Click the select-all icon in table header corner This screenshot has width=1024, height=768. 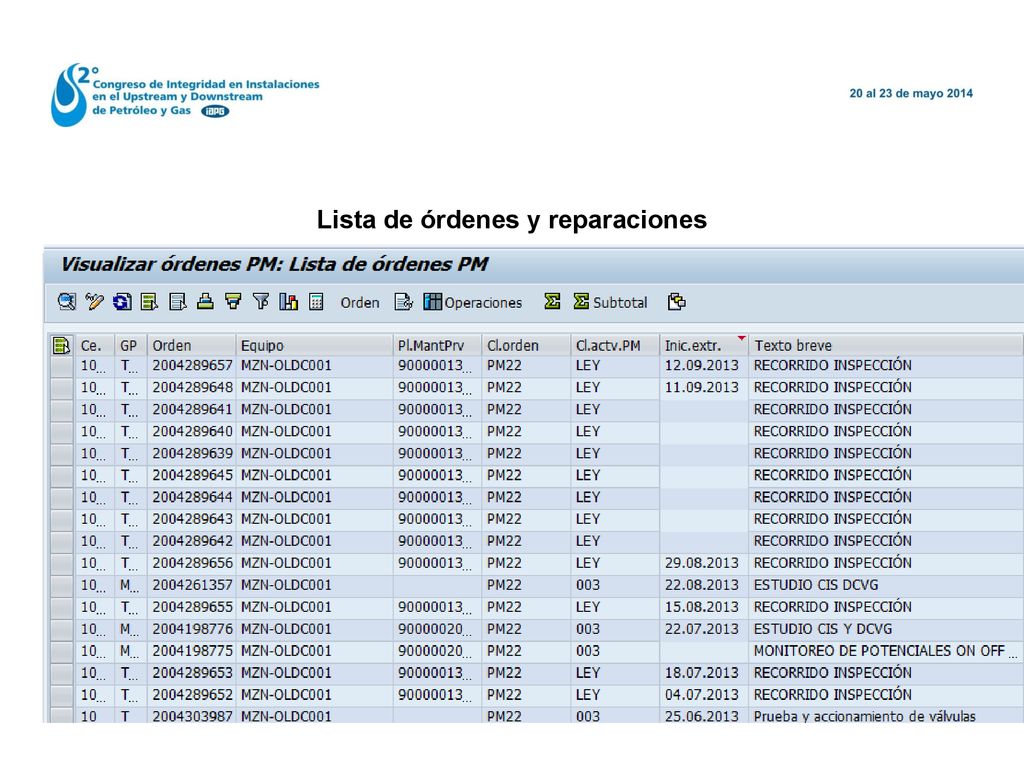tap(61, 345)
